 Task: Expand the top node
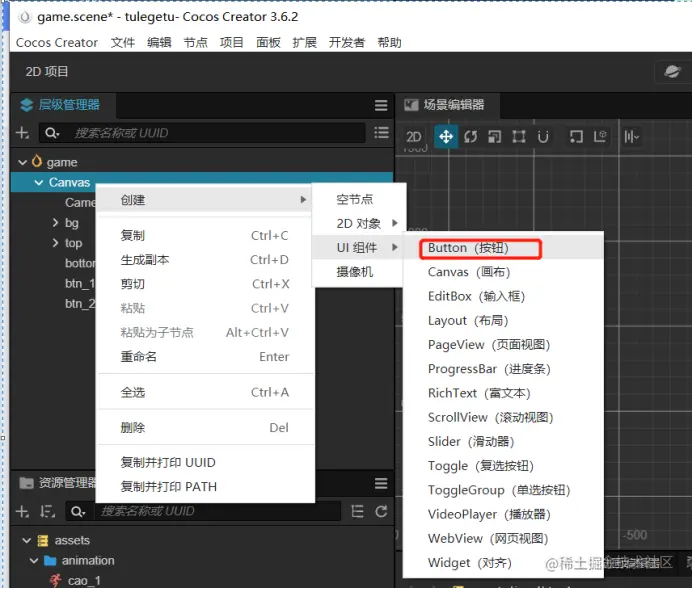tap(55, 243)
